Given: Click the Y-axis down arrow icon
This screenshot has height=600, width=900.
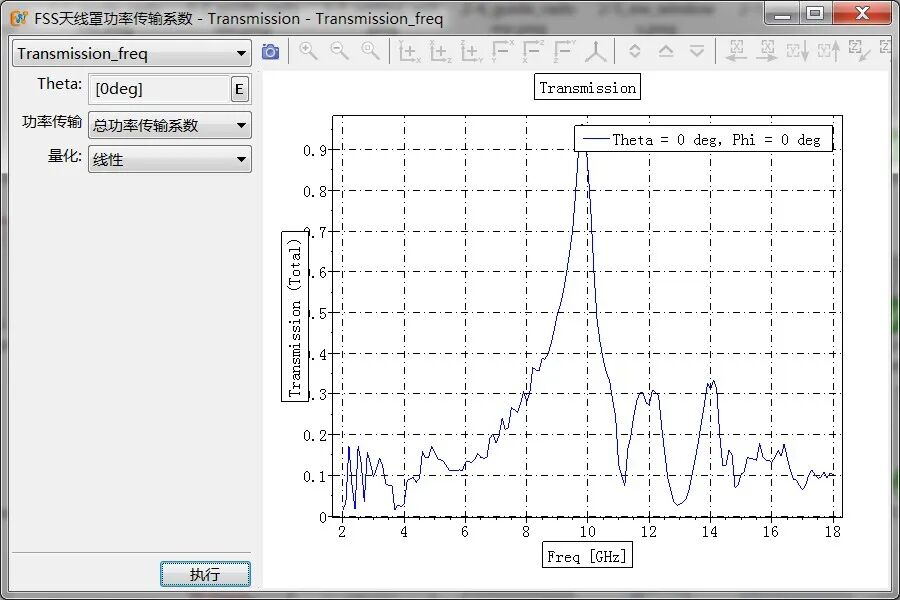Looking at the screenshot, I should tap(798, 51).
